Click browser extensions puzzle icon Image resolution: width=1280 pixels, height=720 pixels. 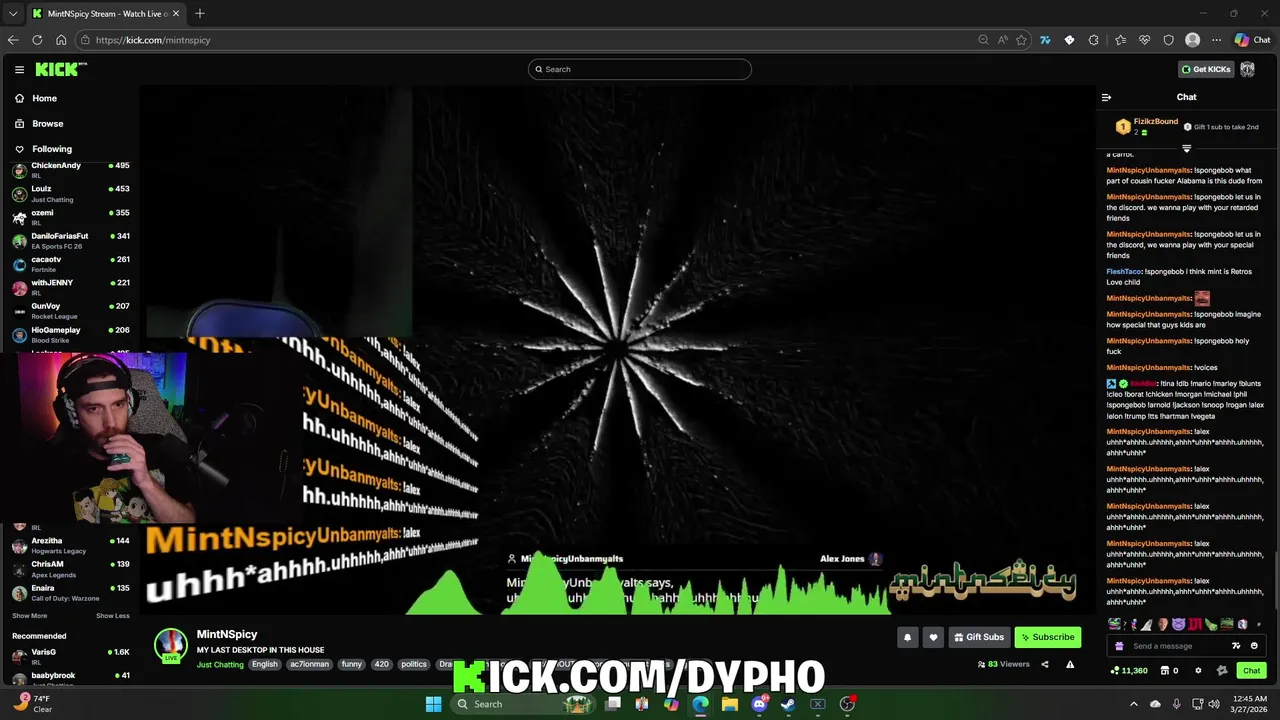(x=1094, y=40)
